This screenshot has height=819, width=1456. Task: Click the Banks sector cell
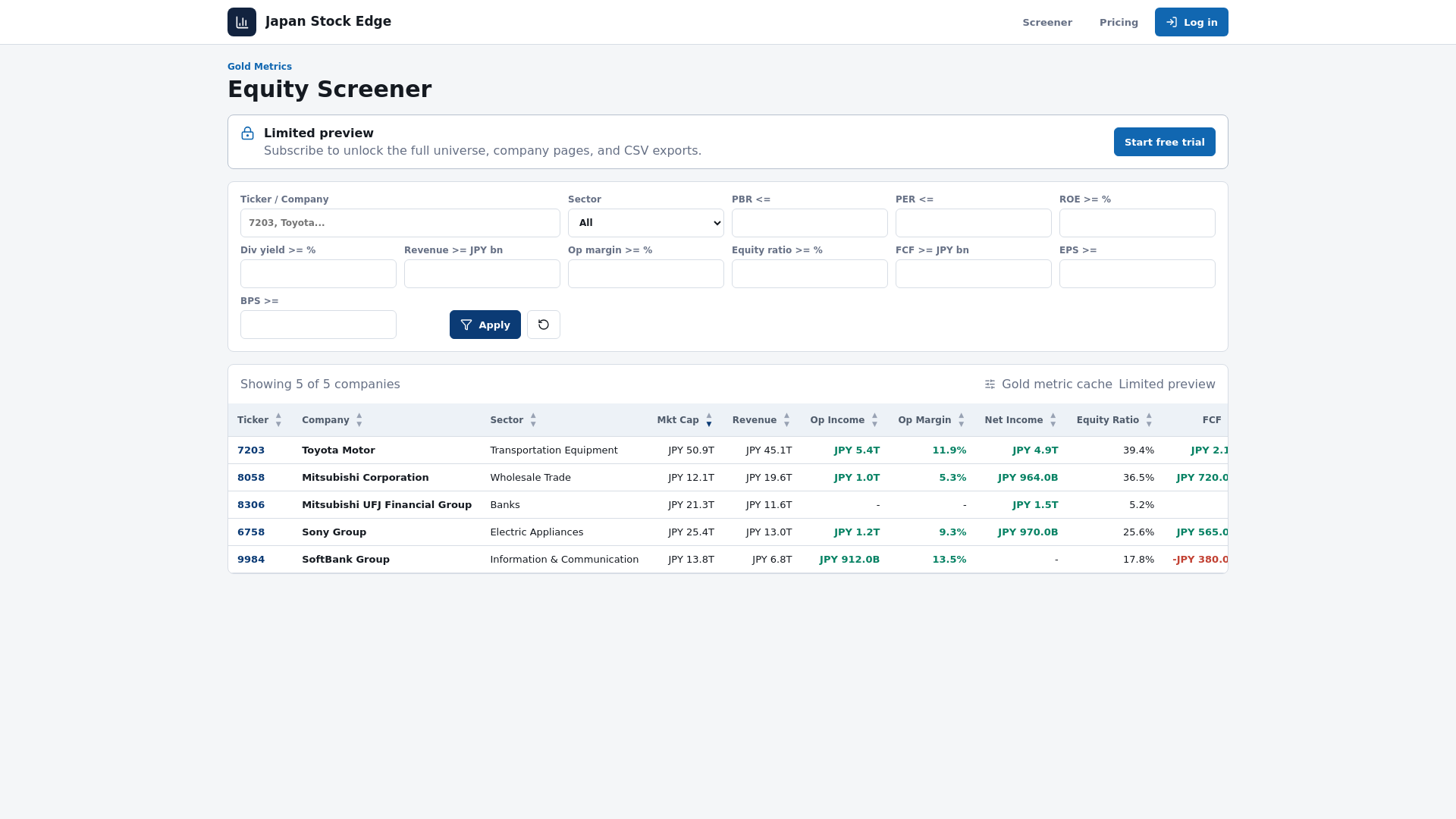tap(505, 505)
